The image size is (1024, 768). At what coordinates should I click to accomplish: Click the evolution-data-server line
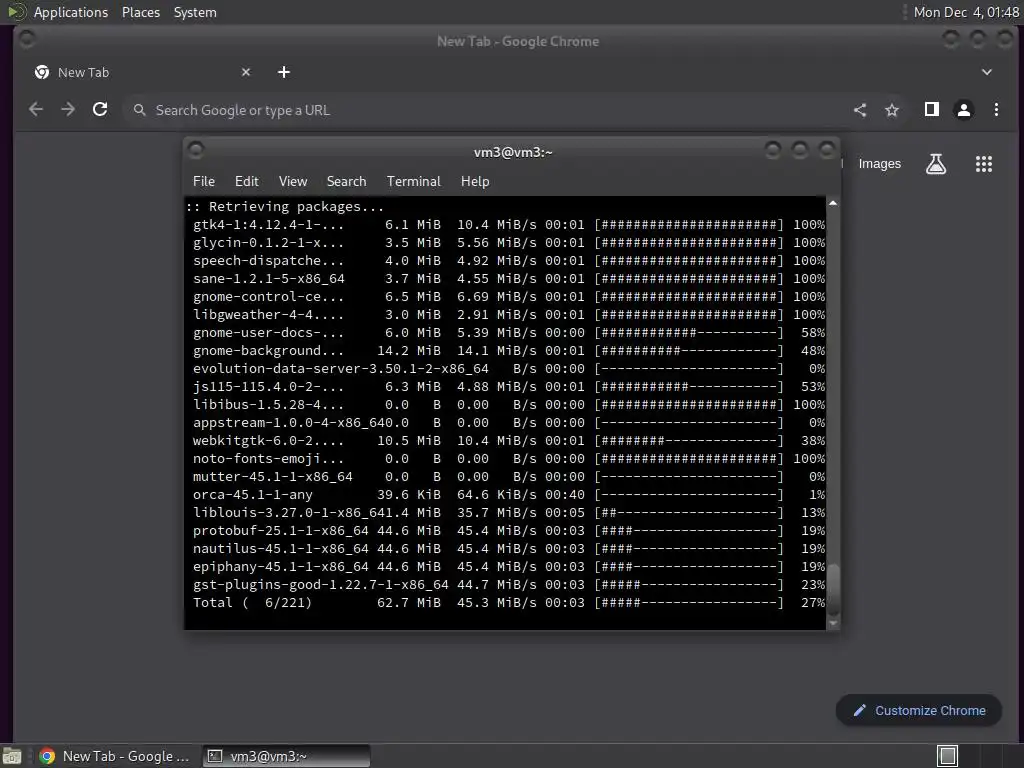coord(509,369)
